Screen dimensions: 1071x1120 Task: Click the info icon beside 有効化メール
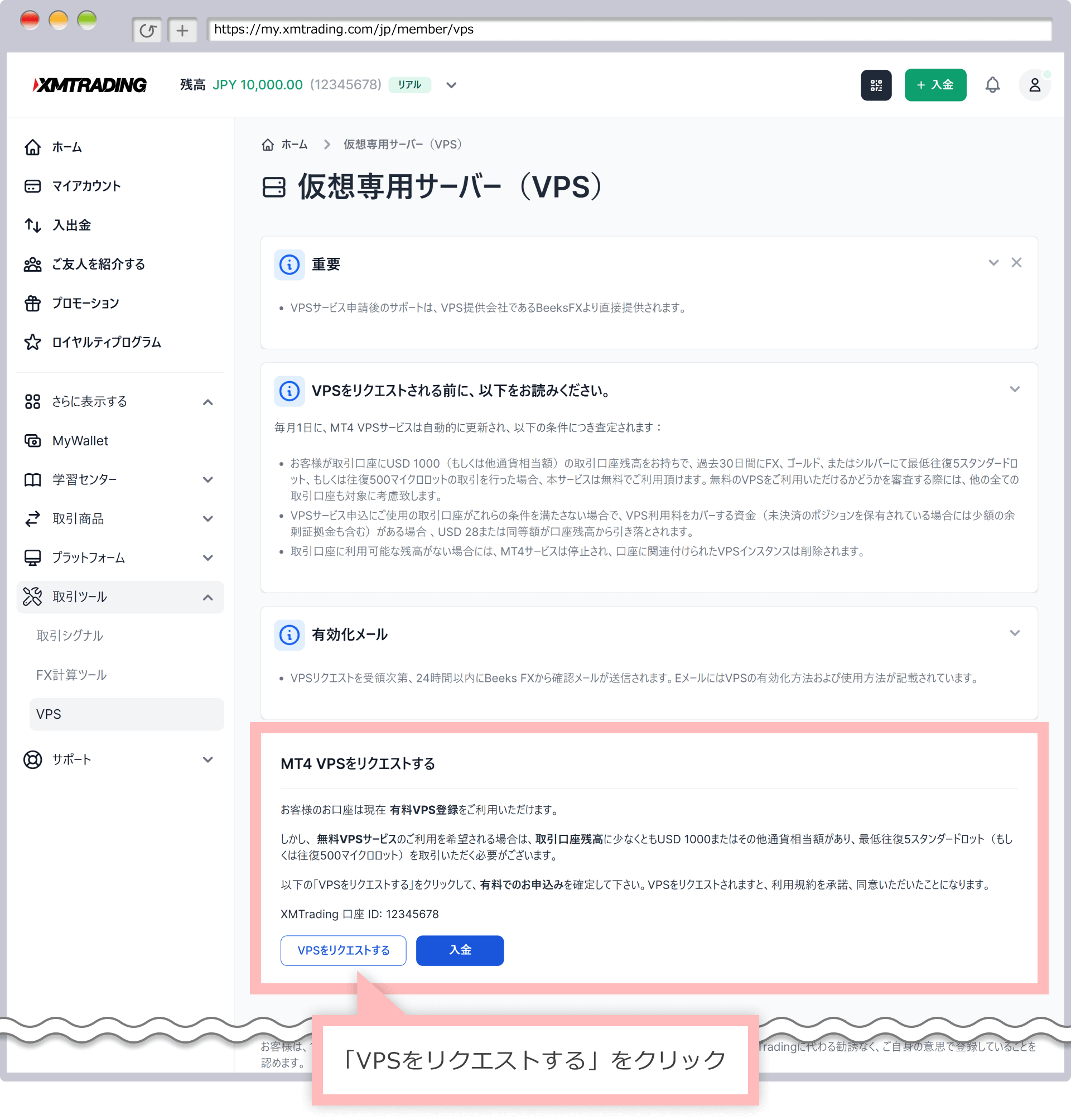tap(290, 634)
